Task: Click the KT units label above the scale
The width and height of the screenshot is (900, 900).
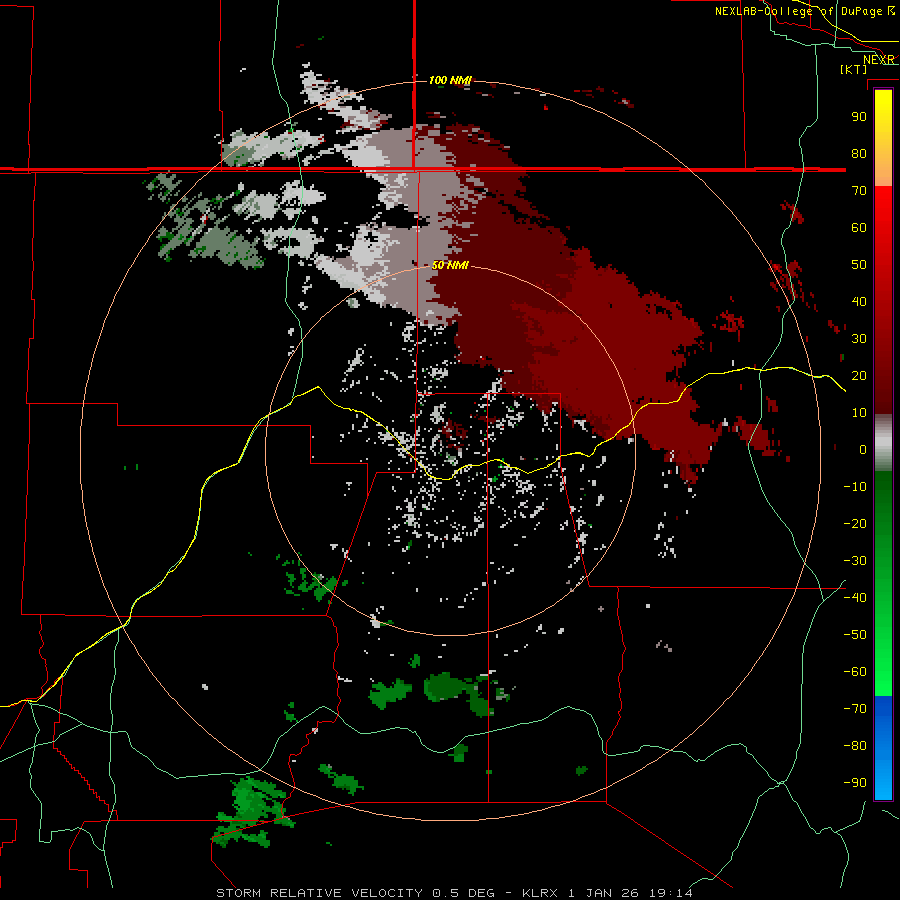Action: [x=854, y=69]
